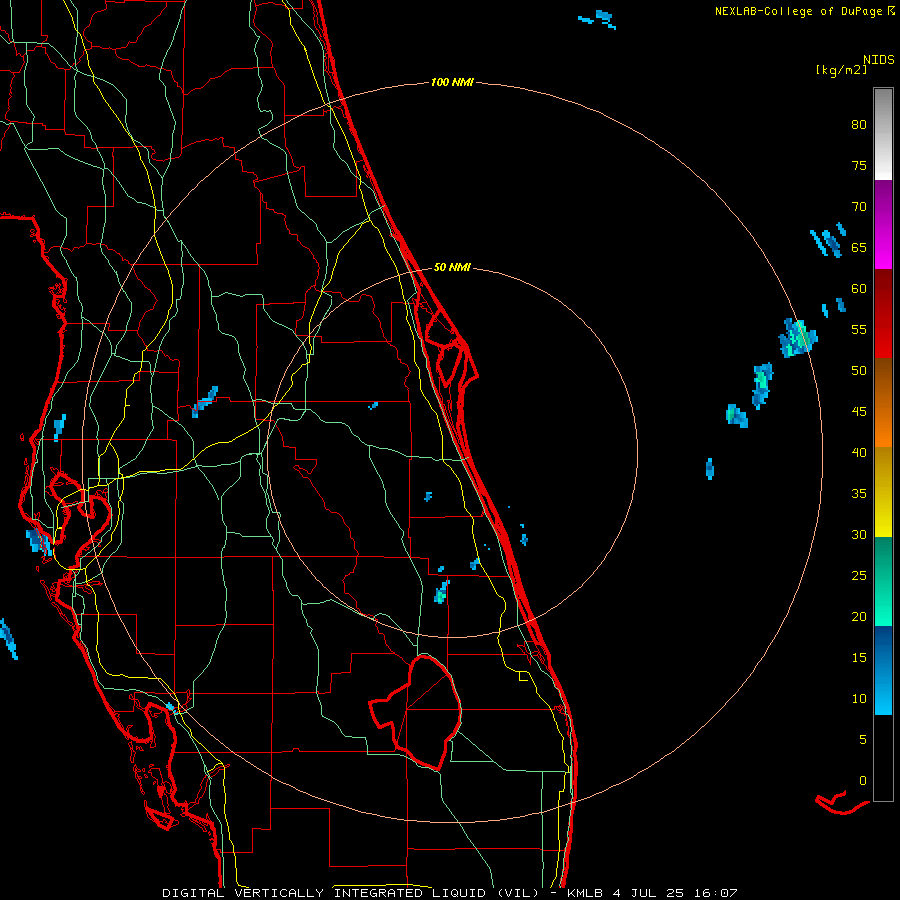The image size is (900, 900).
Task: Pick the black bottom segment of the color scale
Action: [x=883, y=758]
